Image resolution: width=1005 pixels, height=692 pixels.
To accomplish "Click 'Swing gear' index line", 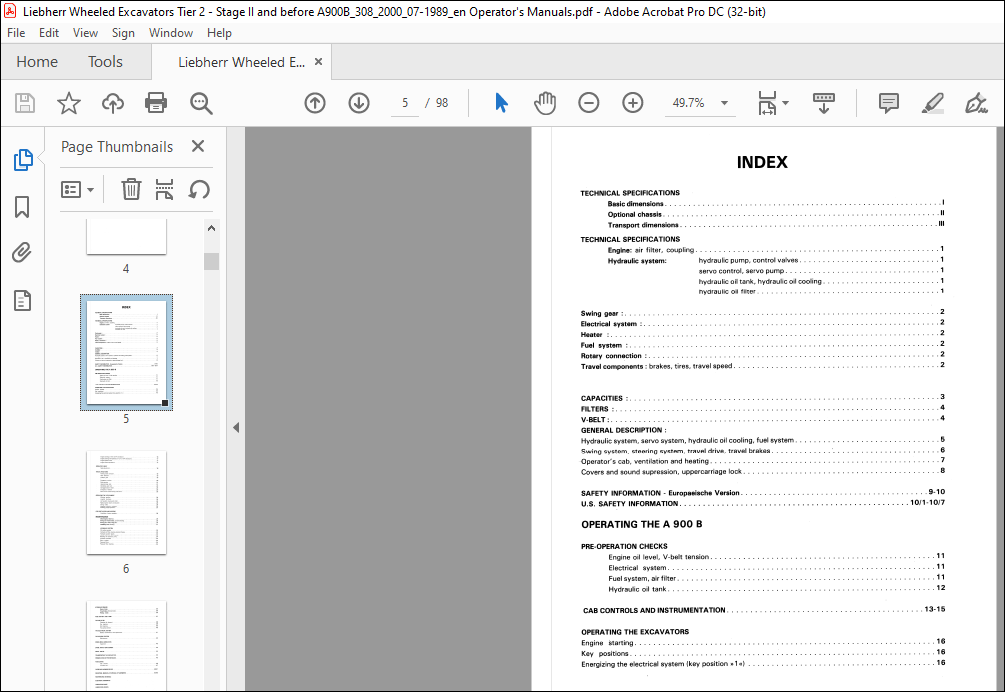I will coord(762,313).
